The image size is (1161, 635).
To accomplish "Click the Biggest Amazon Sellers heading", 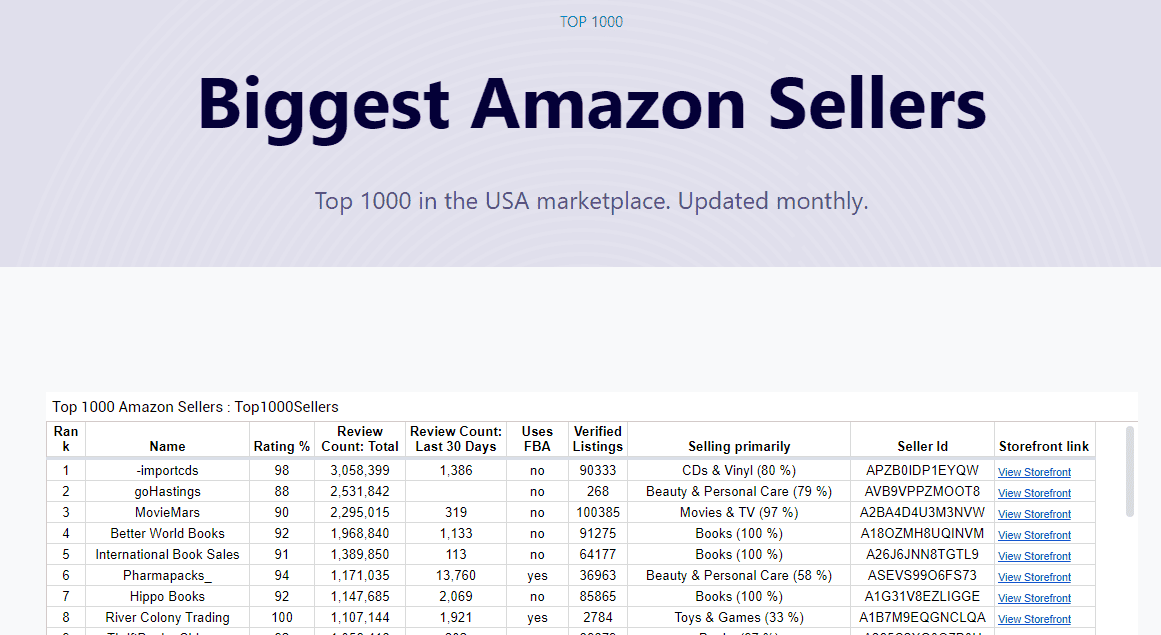I will (591, 104).
